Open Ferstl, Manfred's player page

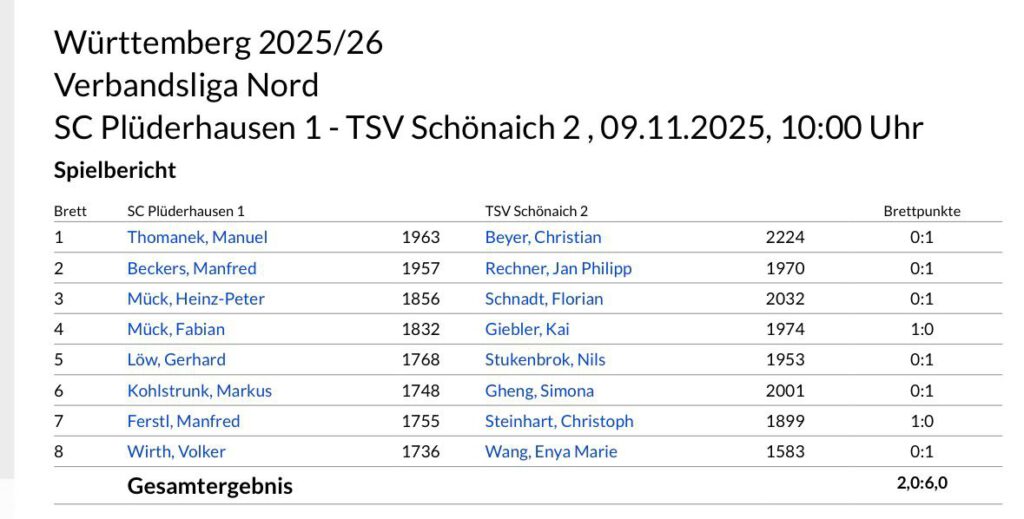pyautogui.click(x=183, y=421)
